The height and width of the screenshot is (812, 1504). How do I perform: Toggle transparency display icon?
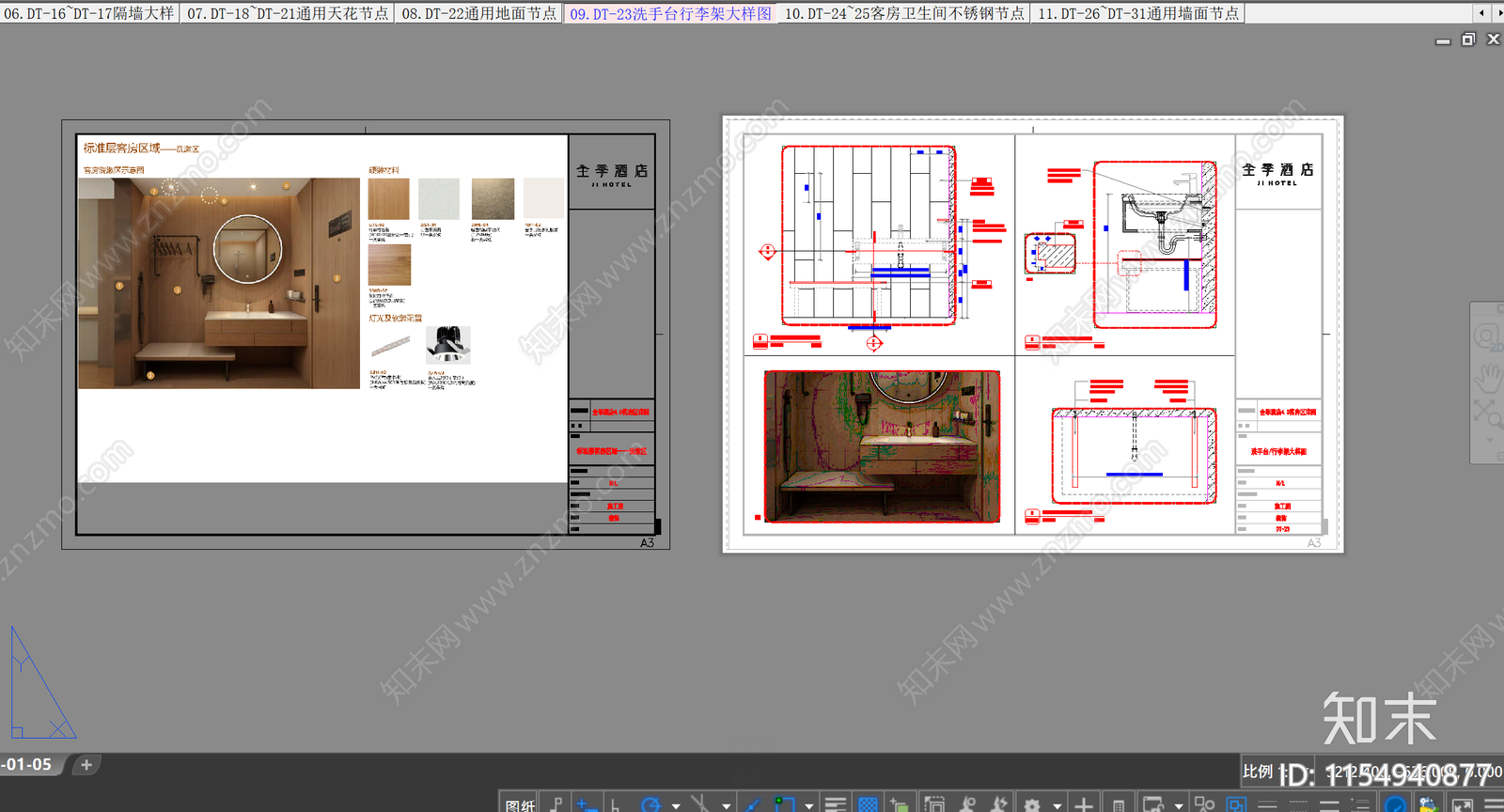868,804
